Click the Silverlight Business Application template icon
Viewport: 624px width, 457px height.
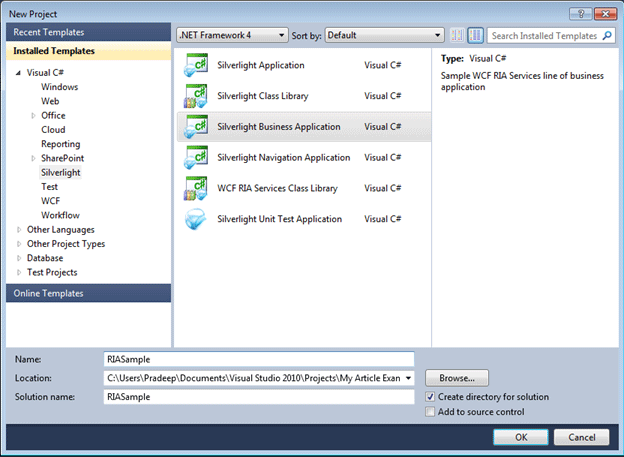coord(196,127)
